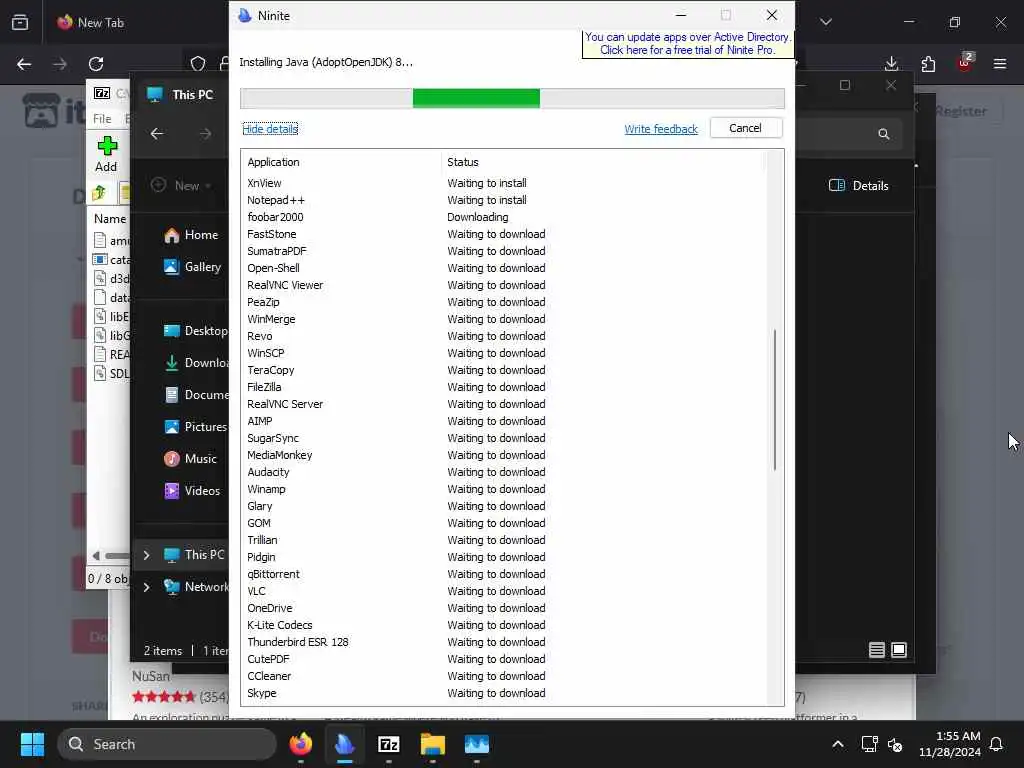Select the XnView application row
Viewport: 1024px width, 768px height.
coord(504,183)
